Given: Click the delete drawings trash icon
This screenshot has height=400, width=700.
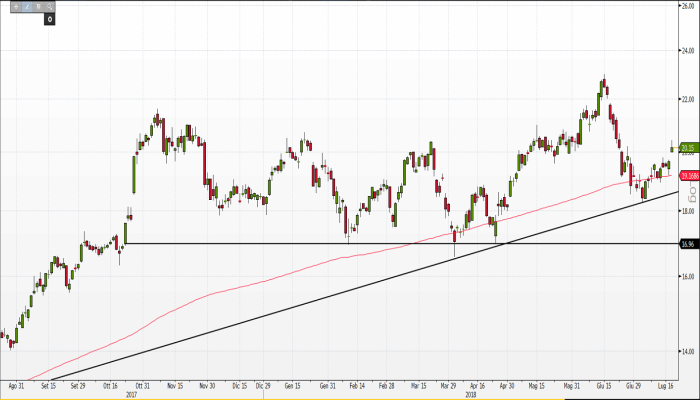Looking at the screenshot, I should (38, 7).
